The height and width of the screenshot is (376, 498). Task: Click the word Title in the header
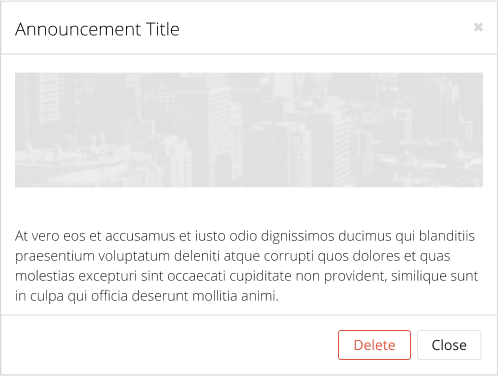(163, 29)
